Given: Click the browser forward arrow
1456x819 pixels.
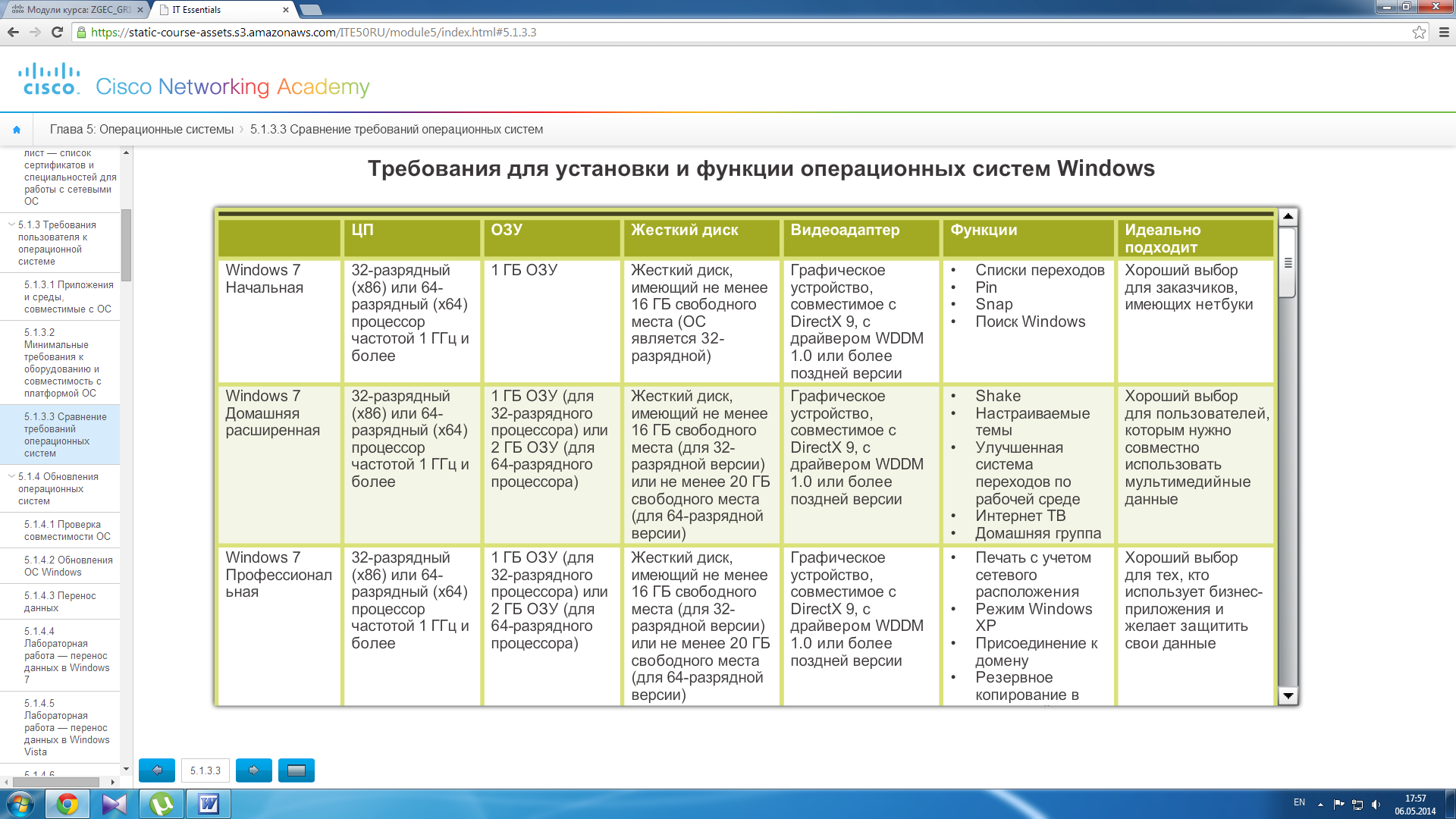Looking at the screenshot, I should (35, 32).
